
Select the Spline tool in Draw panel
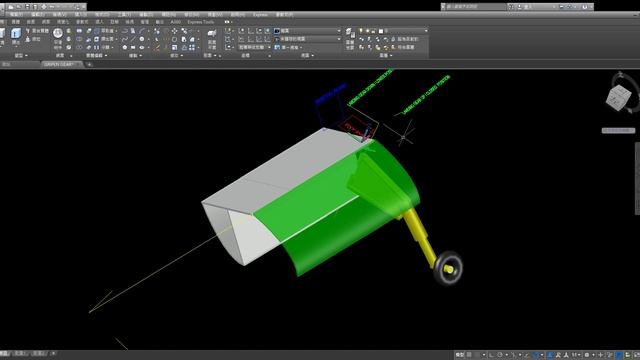pyautogui.click(x=125, y=39)
